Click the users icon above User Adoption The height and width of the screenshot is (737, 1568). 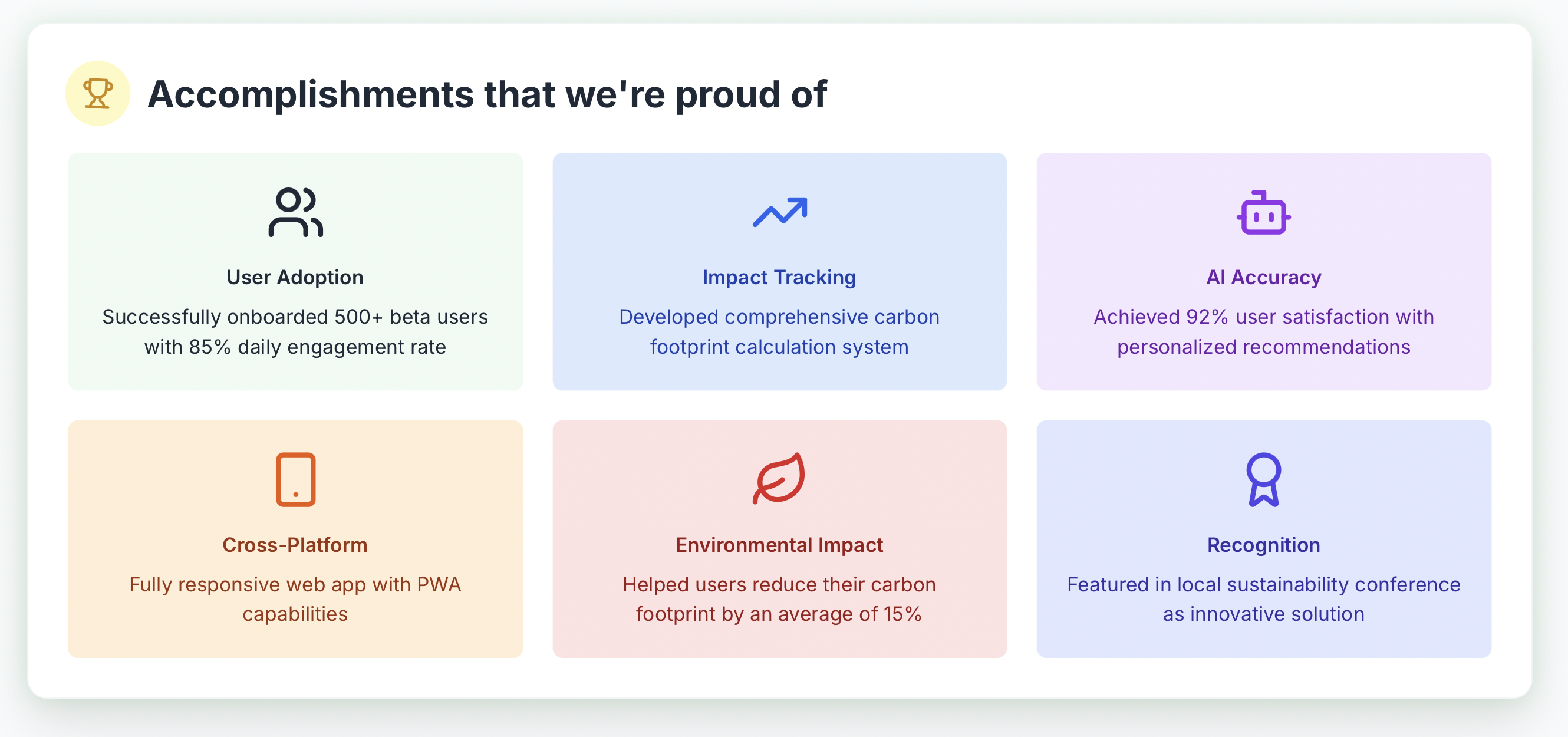[295, 212]
